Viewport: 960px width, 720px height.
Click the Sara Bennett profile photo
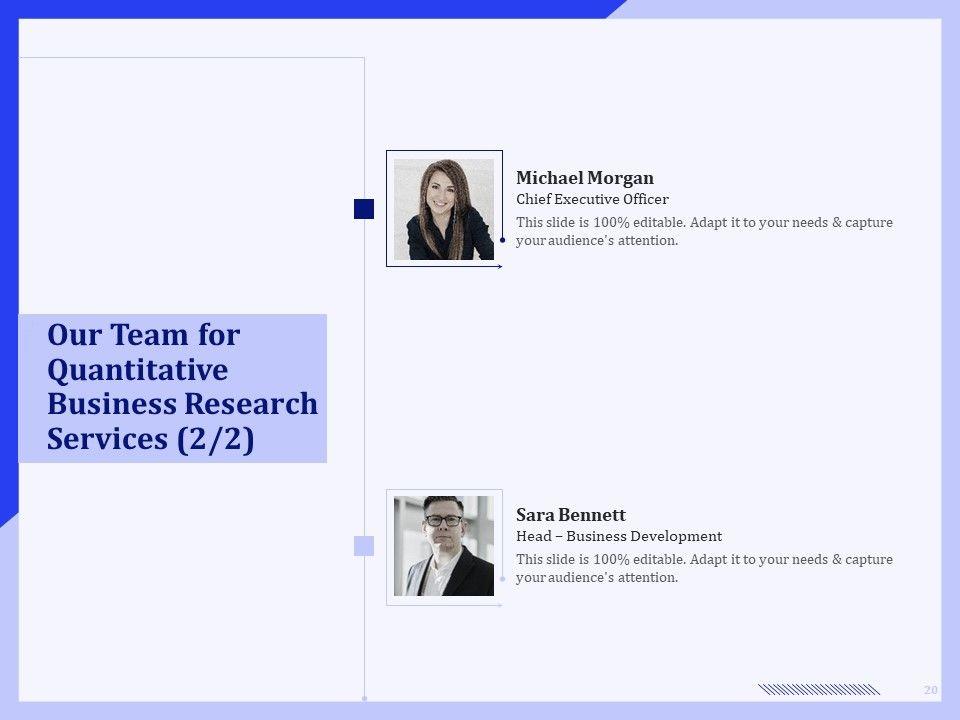[x=444, y=546]
